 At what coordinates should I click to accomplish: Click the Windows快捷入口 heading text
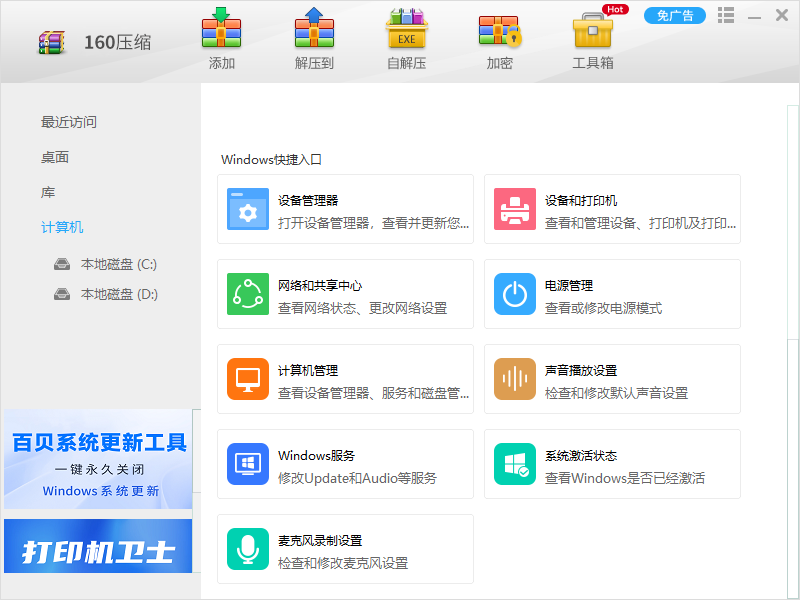point(271,160)
